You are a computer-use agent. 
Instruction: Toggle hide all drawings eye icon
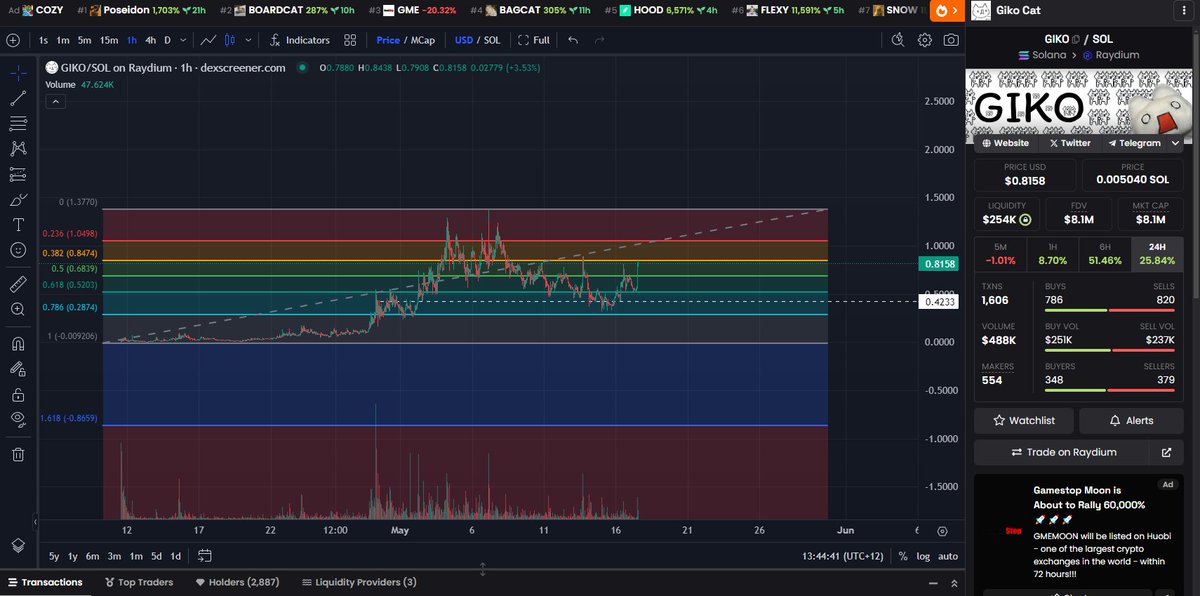pyautogui.click(x=18, y=420)
